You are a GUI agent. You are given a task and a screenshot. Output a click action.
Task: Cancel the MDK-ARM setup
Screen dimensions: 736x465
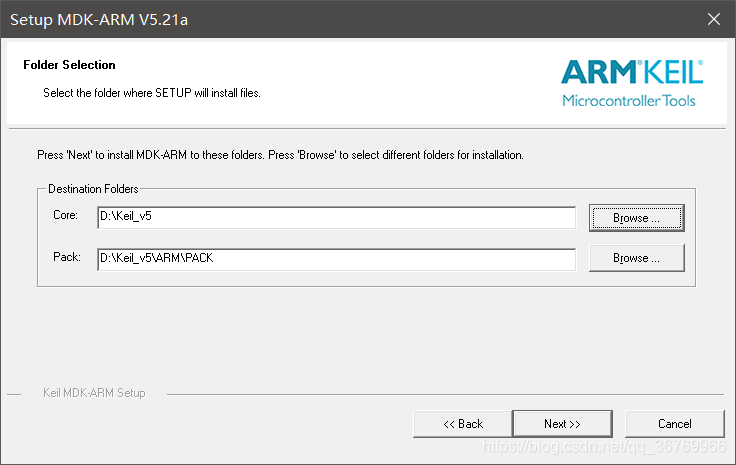point(675,424)
